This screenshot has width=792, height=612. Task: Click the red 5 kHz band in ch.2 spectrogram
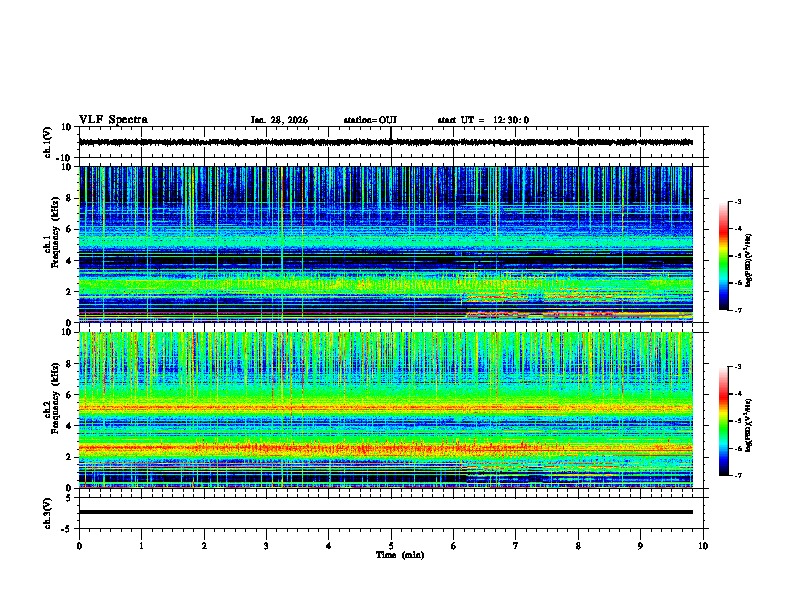tap(386, 407)
